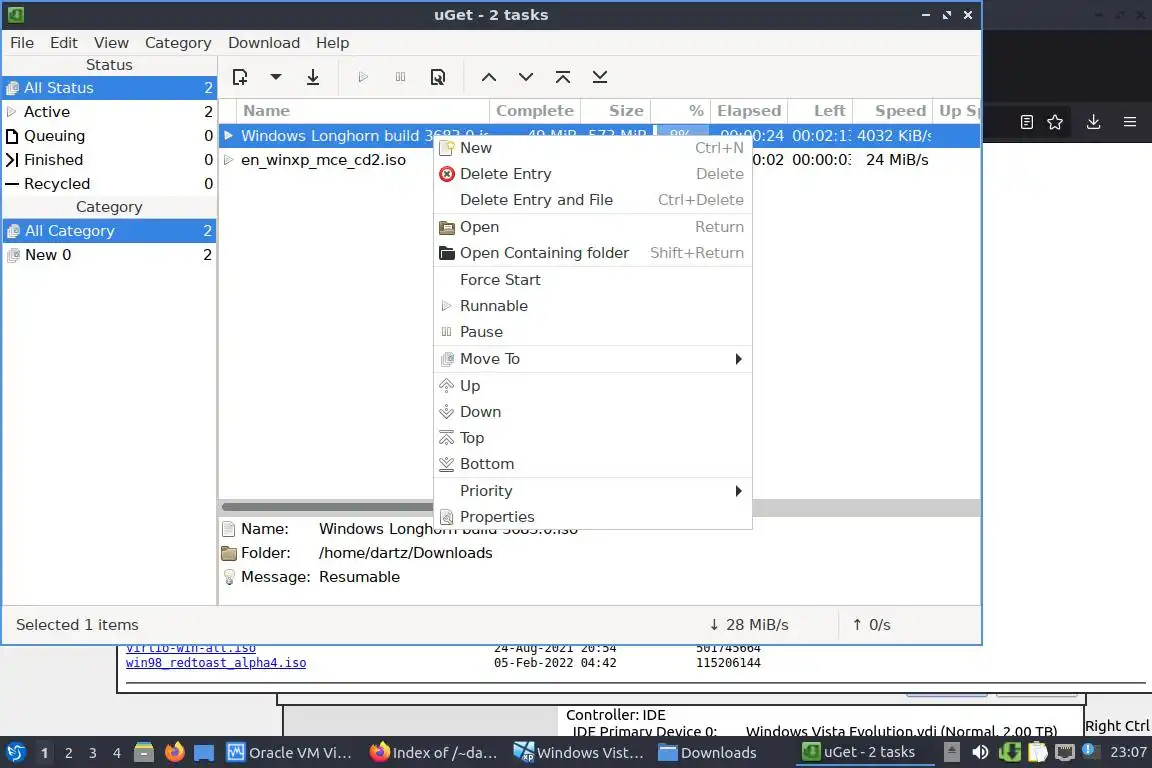Choose Bottom from the context menu
This screenshot has height=768, width=1152.
[x=593, y=464]
